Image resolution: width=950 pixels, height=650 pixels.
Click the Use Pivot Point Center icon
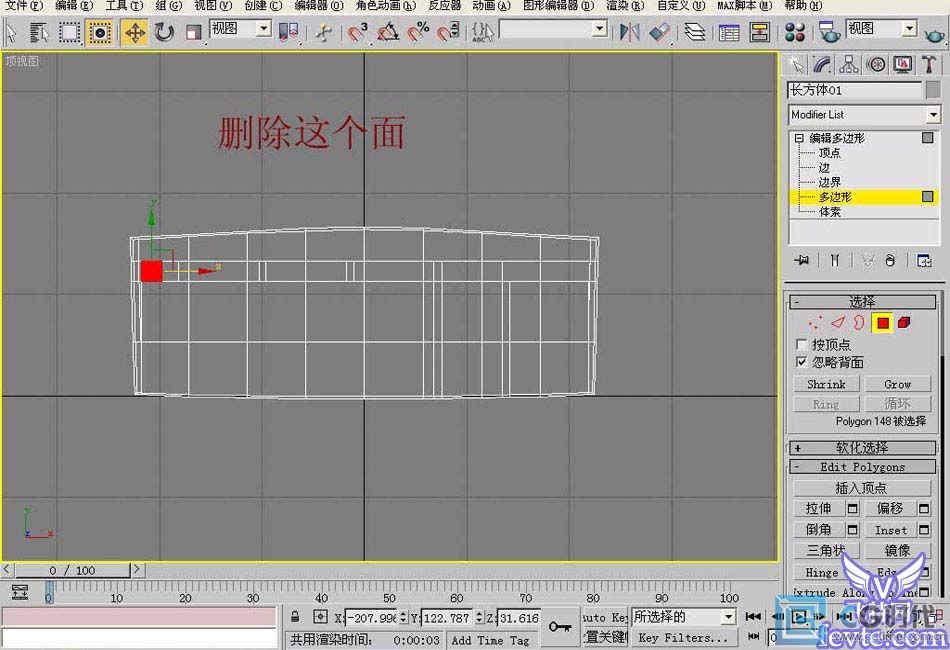point(288,32)
